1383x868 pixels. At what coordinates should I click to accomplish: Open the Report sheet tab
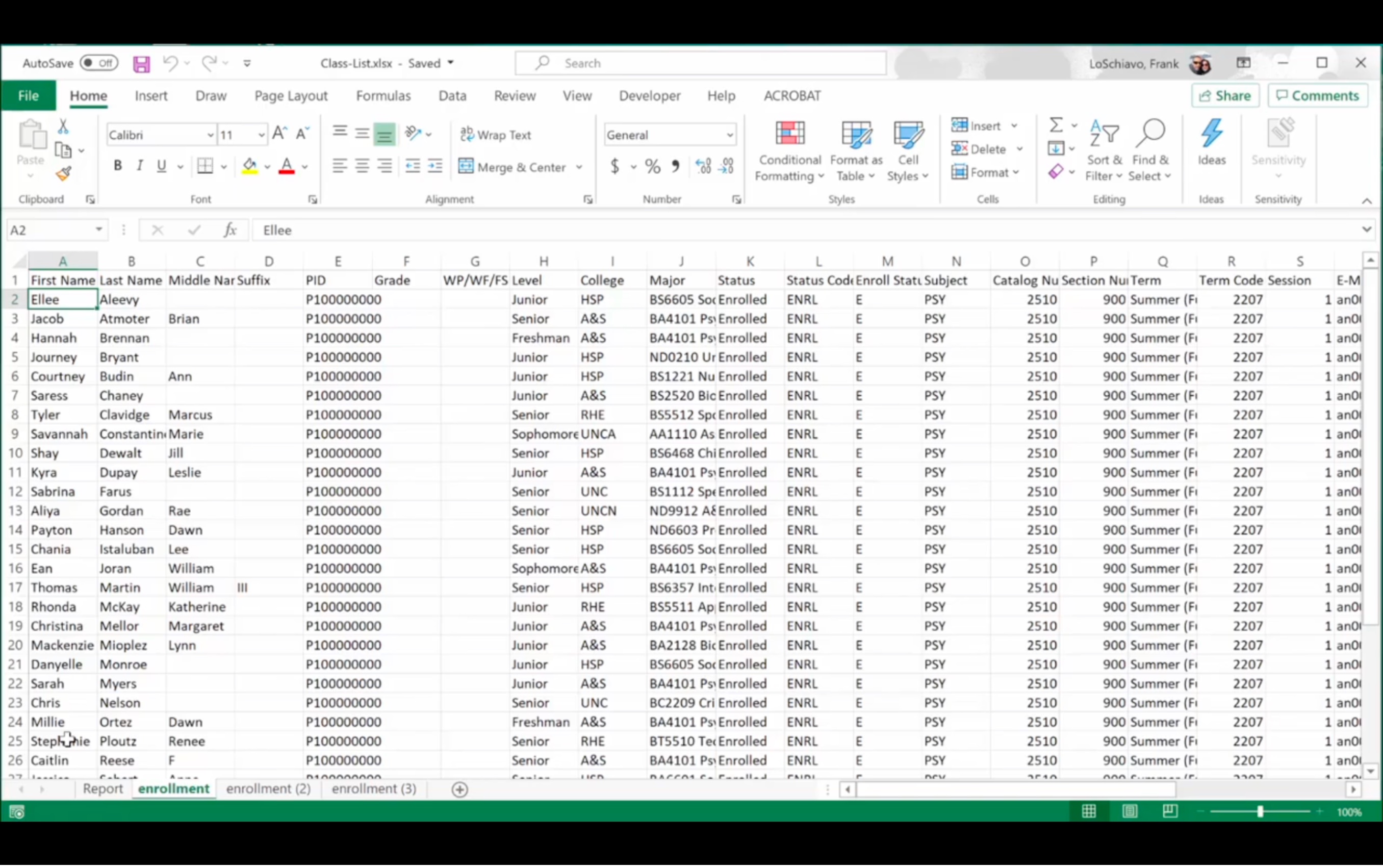click(103, 790)
